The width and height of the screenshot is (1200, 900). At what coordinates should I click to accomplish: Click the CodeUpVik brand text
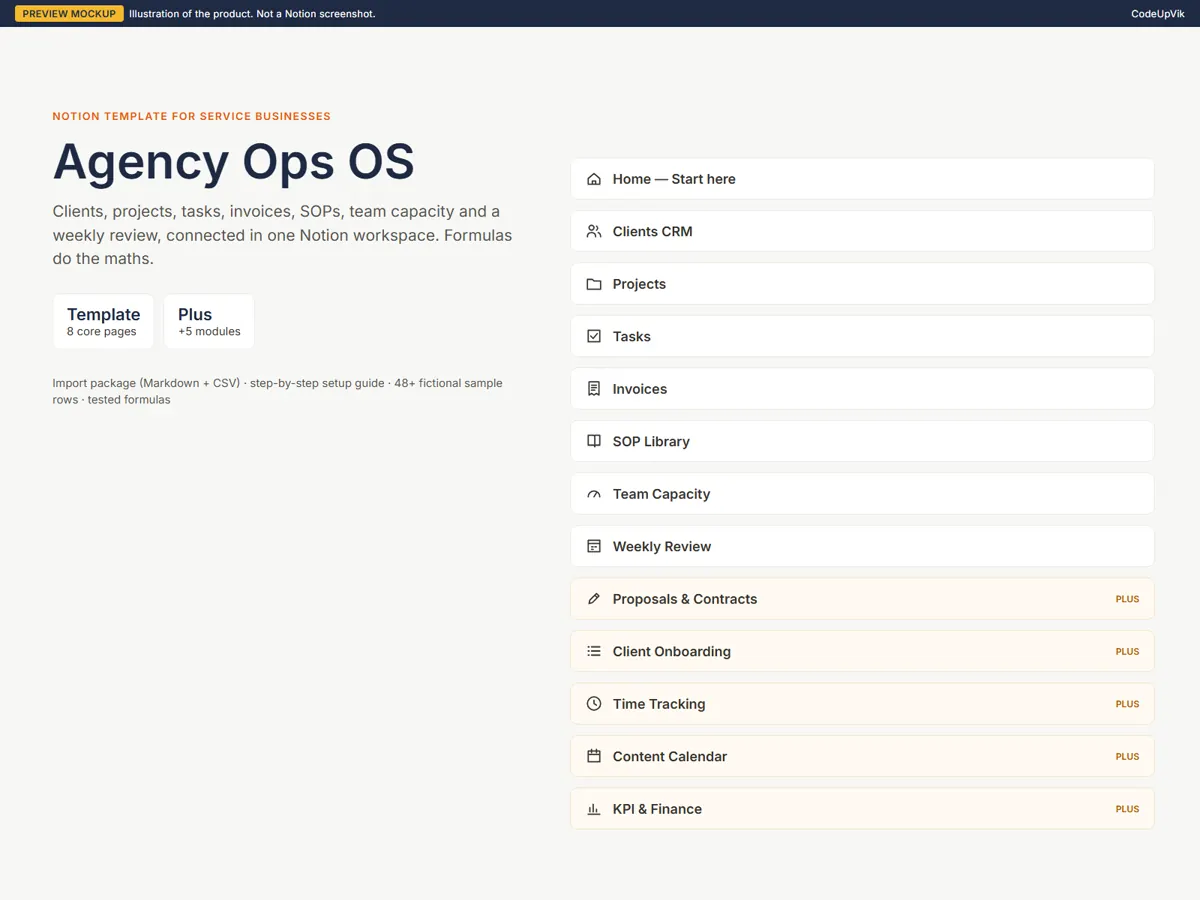pyautogui.click(x=1158, y=14)
